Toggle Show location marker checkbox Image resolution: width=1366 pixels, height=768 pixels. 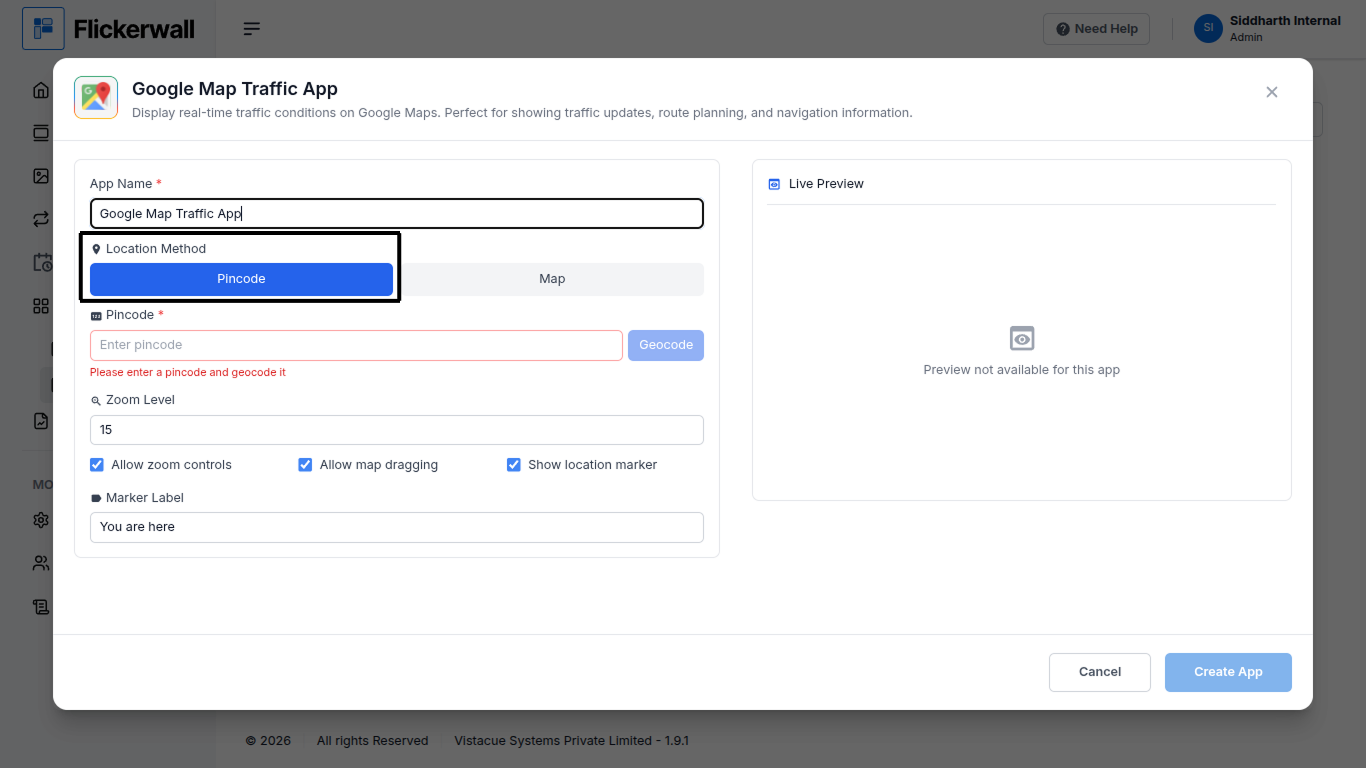tap(514, 465)
